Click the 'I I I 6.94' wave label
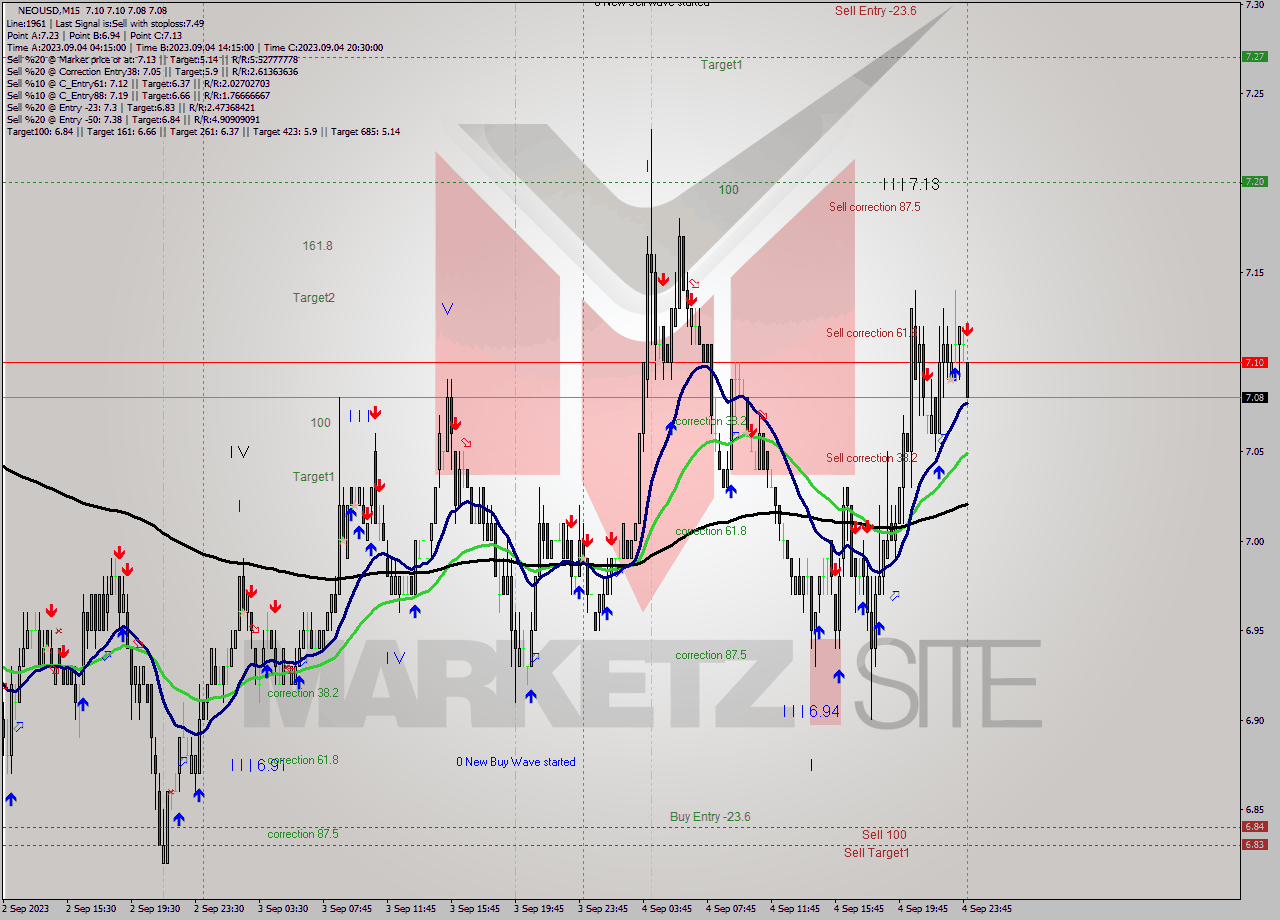 tap(811, 711)
